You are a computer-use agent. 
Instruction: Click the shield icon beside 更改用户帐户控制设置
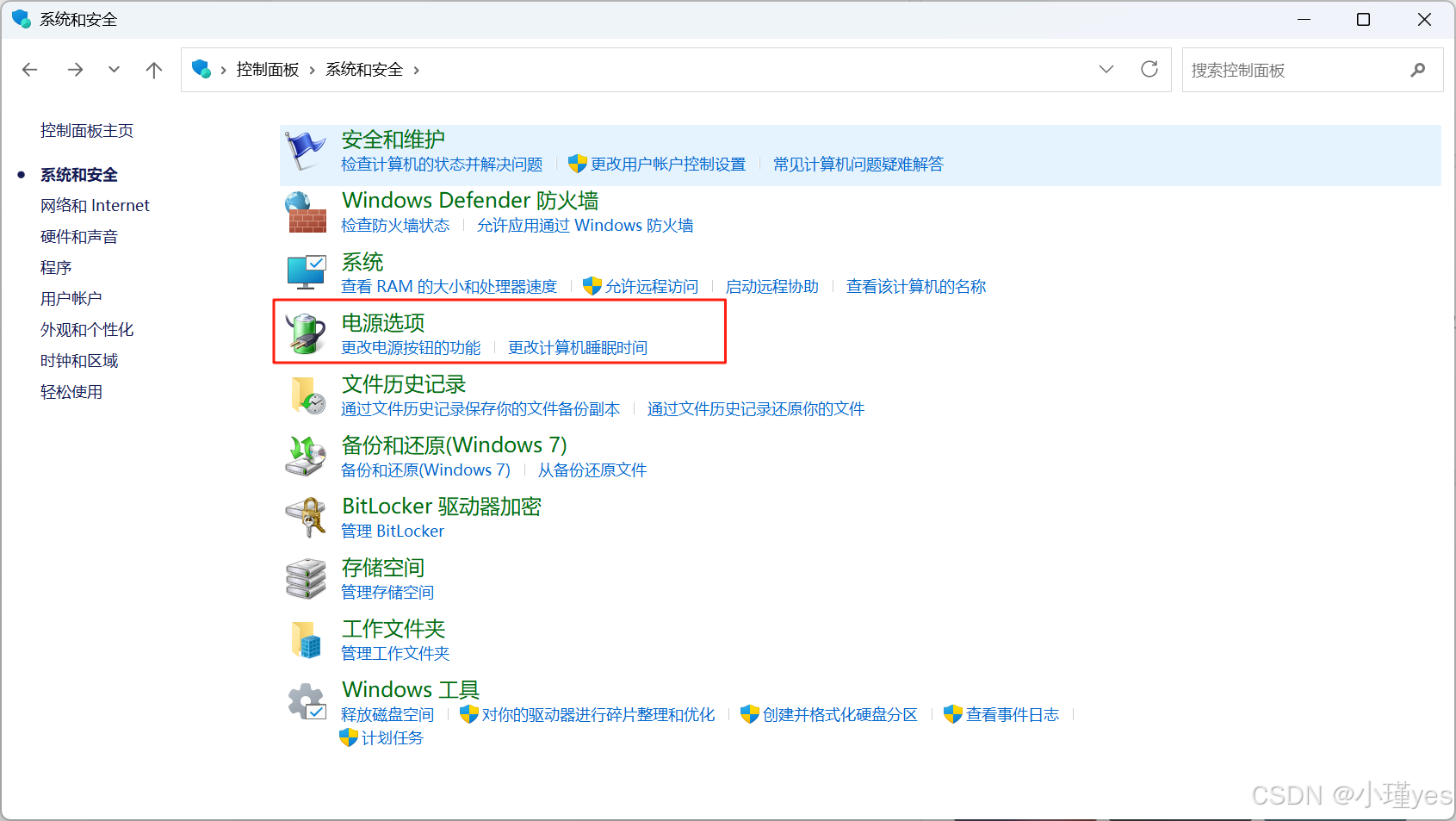(578, 164)
